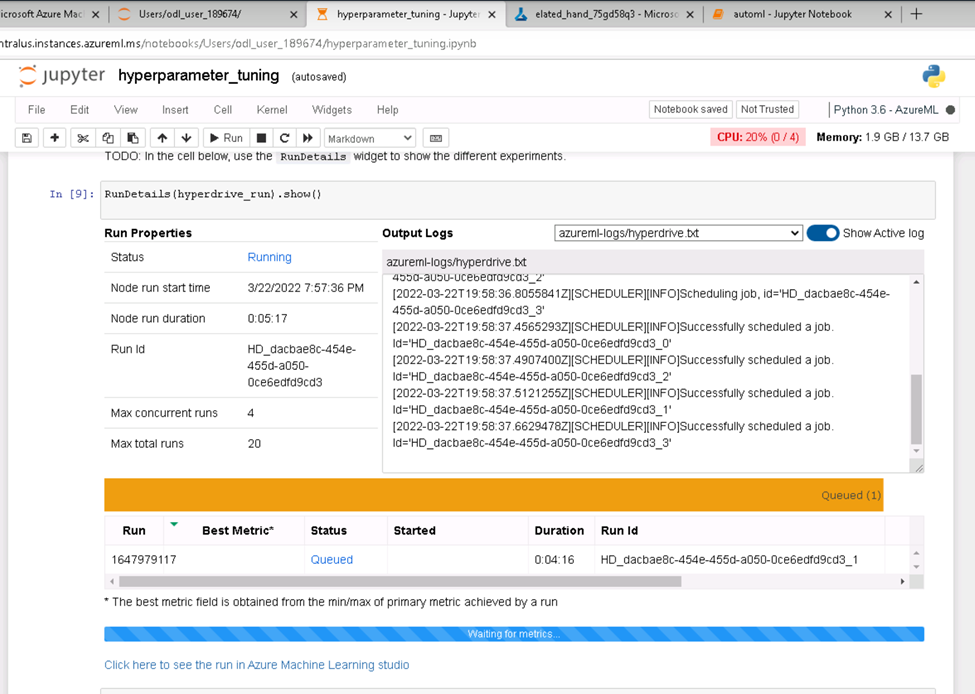This screenshot has height=694, width=975.
Task: Switch to the elated_hand_75gd58q3 Microsoft tab
Action: (x=606, y=14)
